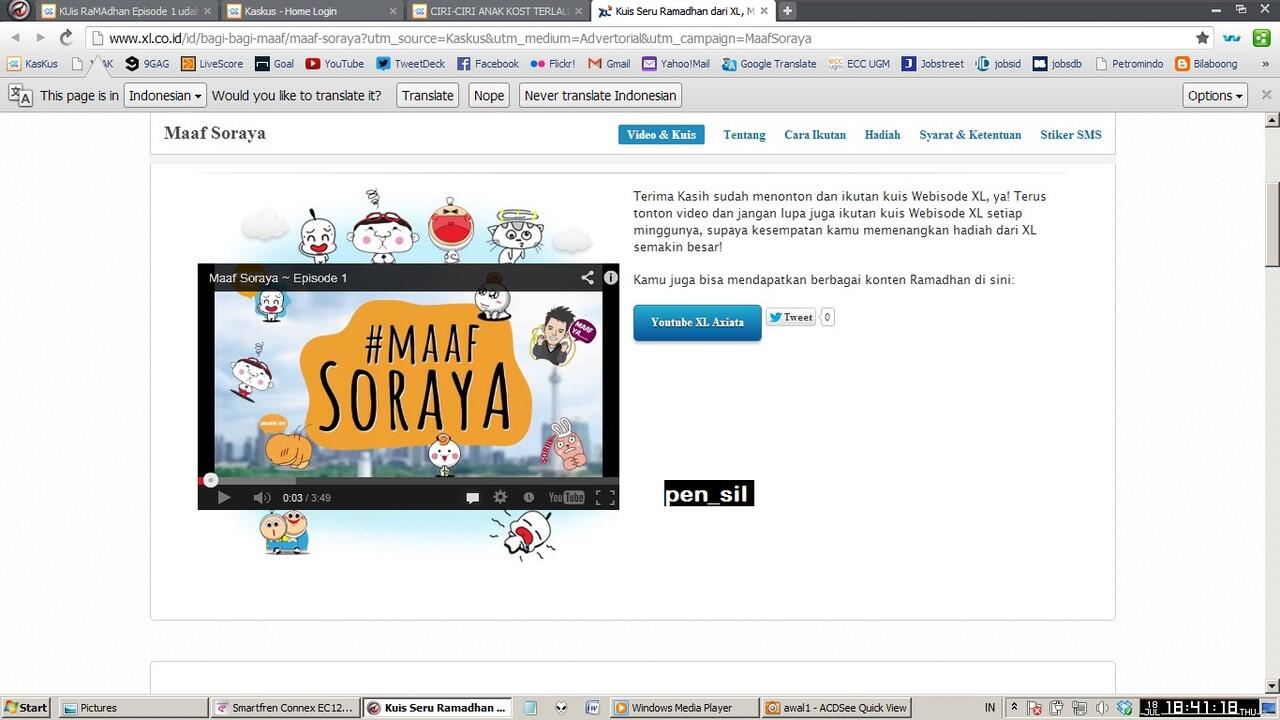Open a new browser tab
The width and height of the screenshot is (1280, 720).
(x=788, y=11)
